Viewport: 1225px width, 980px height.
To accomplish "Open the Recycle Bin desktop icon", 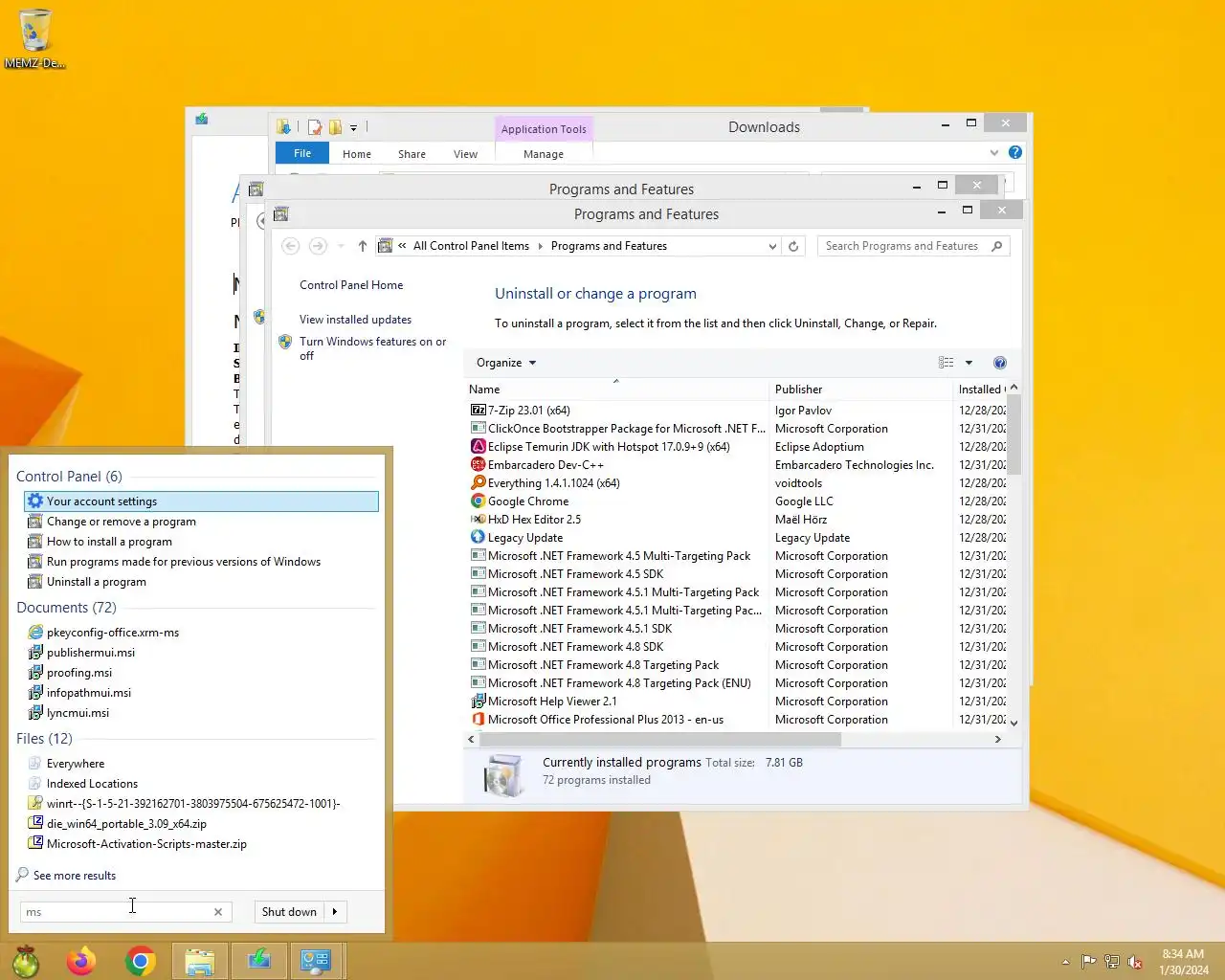I will (x=34, y=38).
